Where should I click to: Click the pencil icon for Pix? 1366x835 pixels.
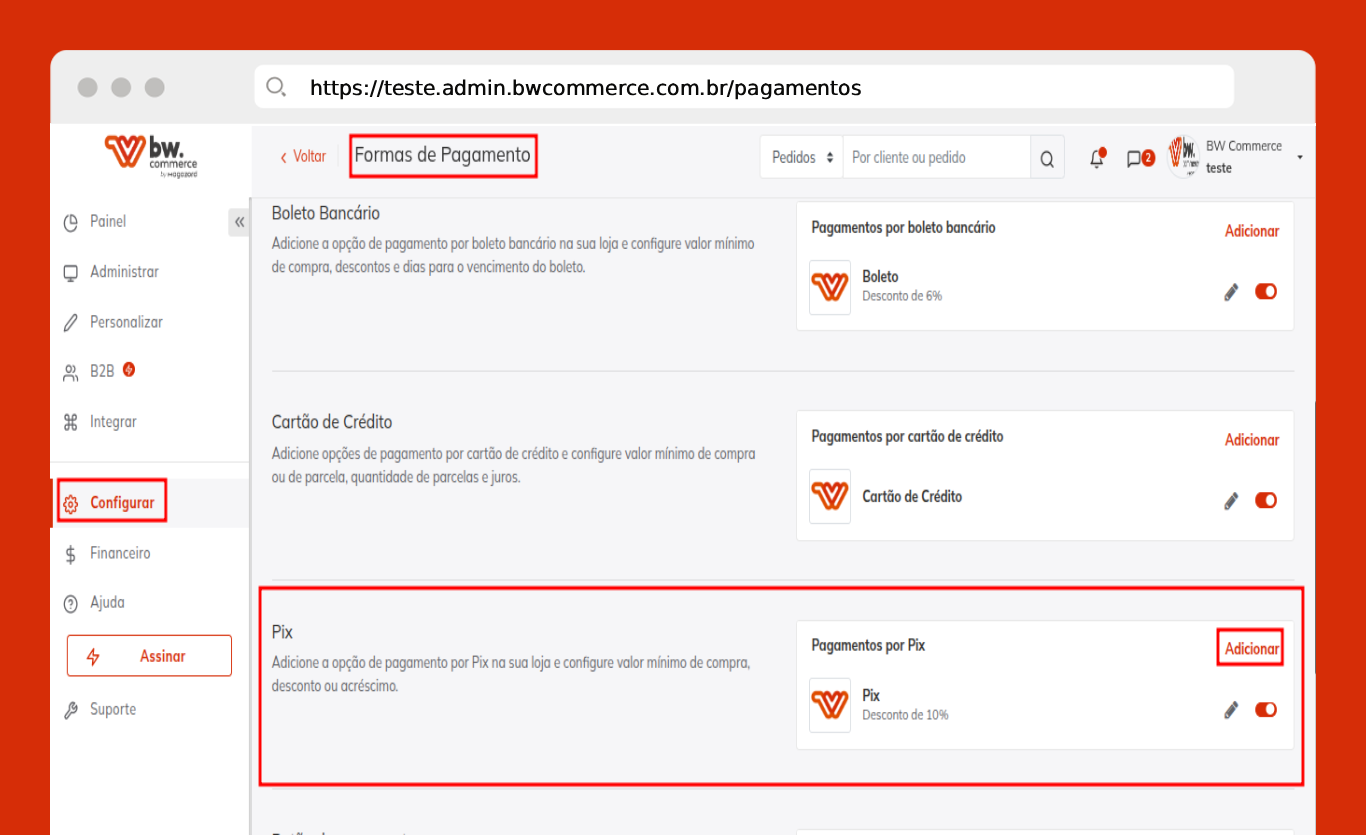coord(1231,710)
